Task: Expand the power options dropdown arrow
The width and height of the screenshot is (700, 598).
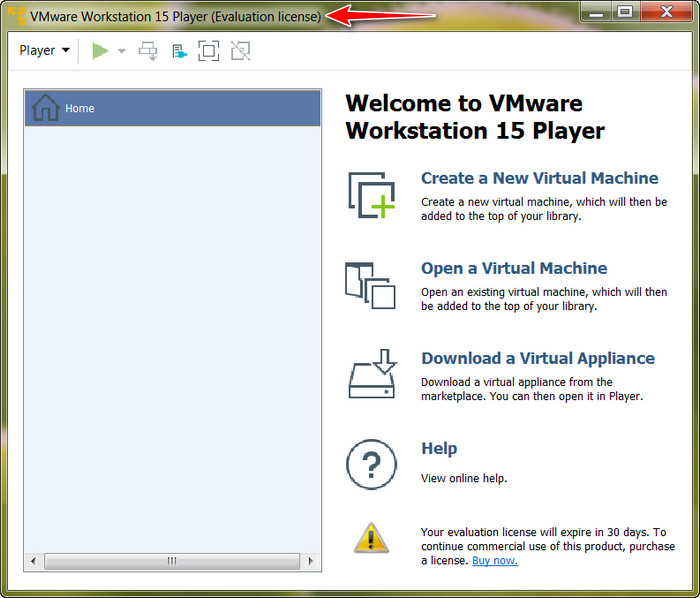Action: 121,51
